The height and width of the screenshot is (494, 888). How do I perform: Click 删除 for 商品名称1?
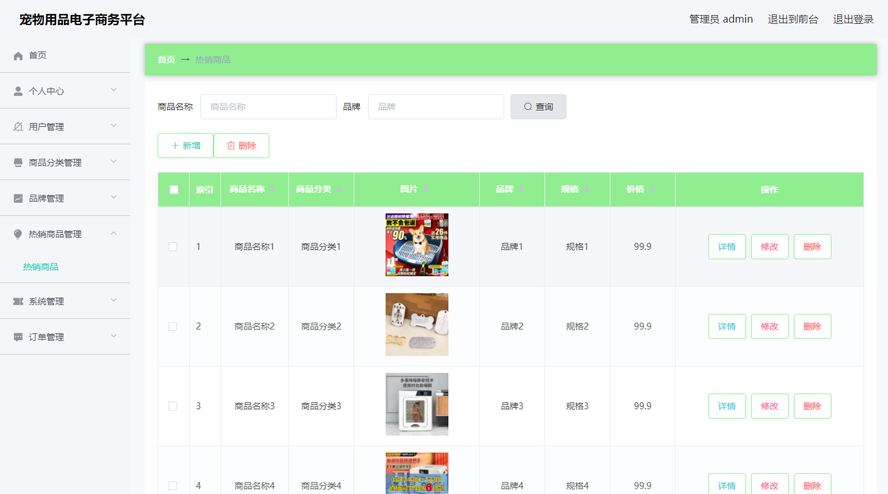pos(812,247)
